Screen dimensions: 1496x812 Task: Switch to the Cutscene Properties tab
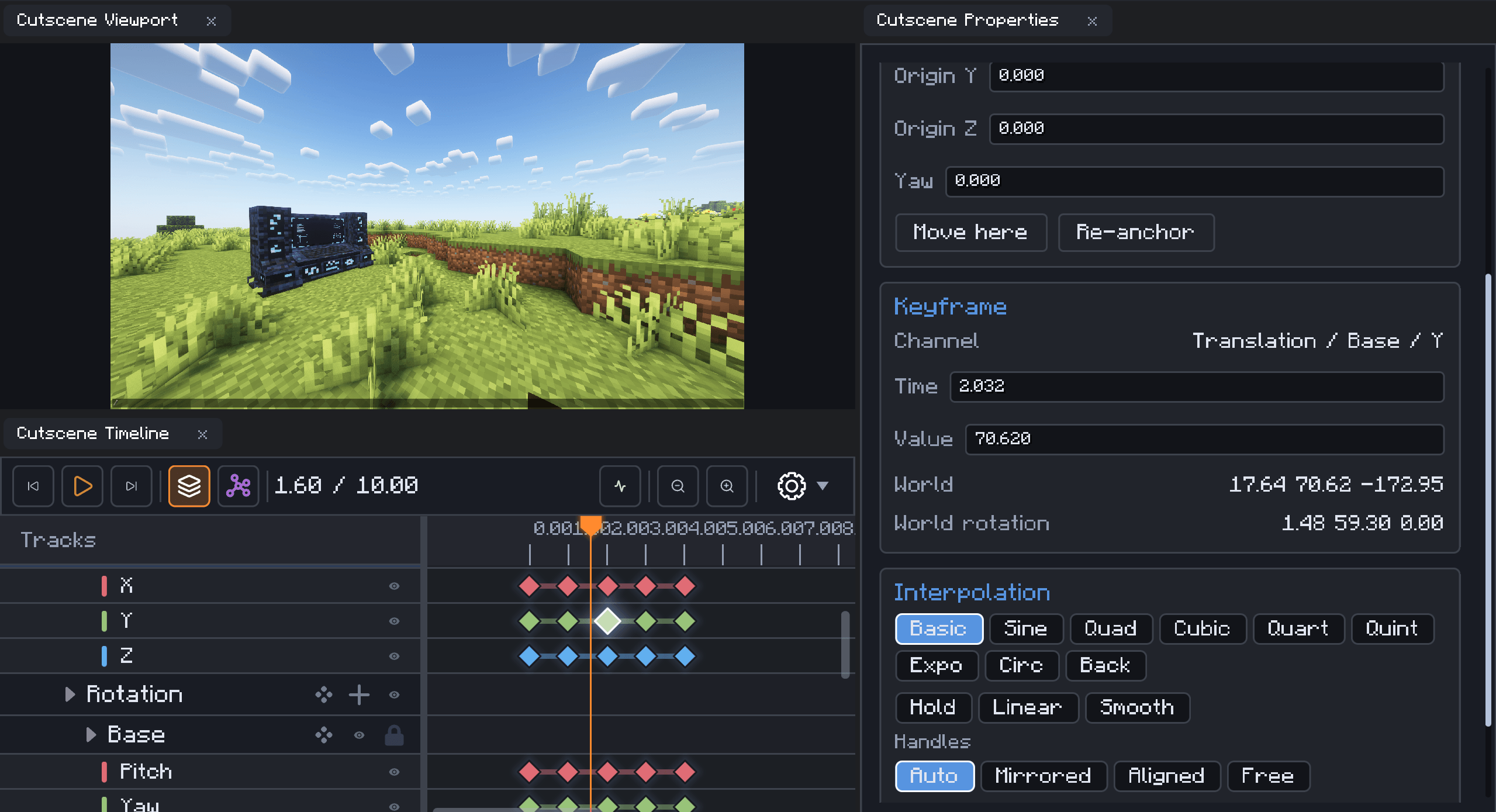pos(968,20)
